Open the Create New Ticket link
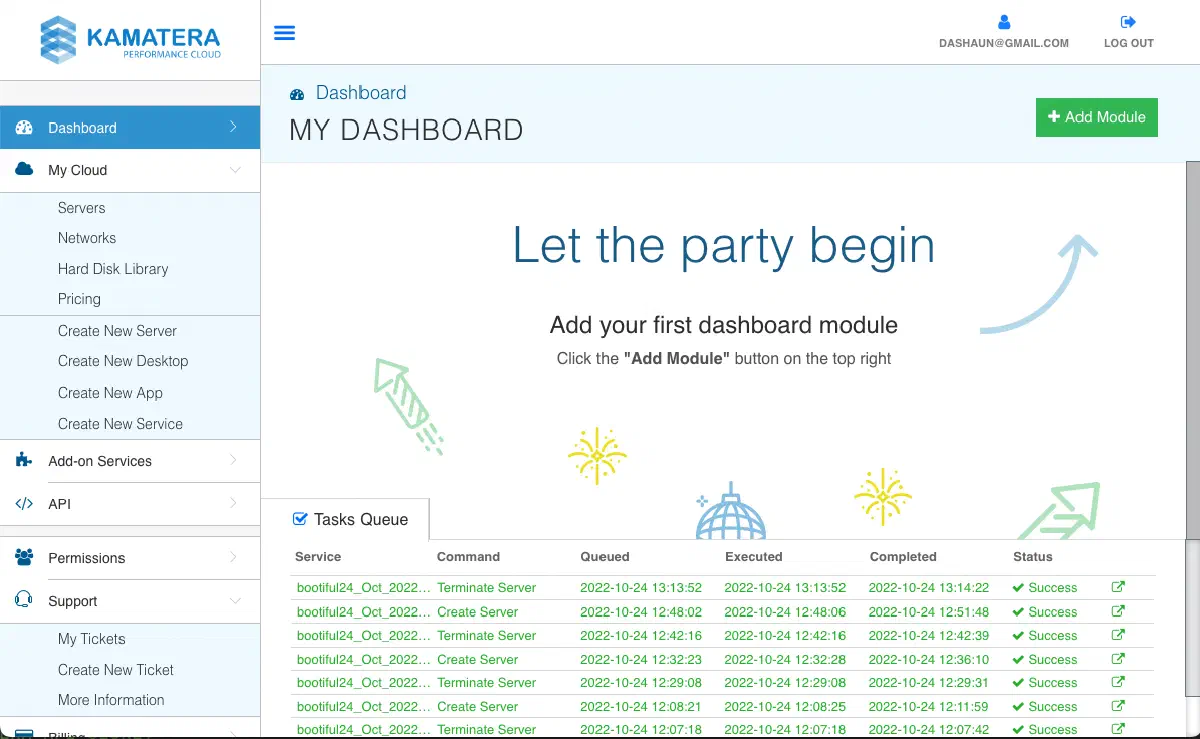This screenshot has height=739, width=1200. (116, 670)
